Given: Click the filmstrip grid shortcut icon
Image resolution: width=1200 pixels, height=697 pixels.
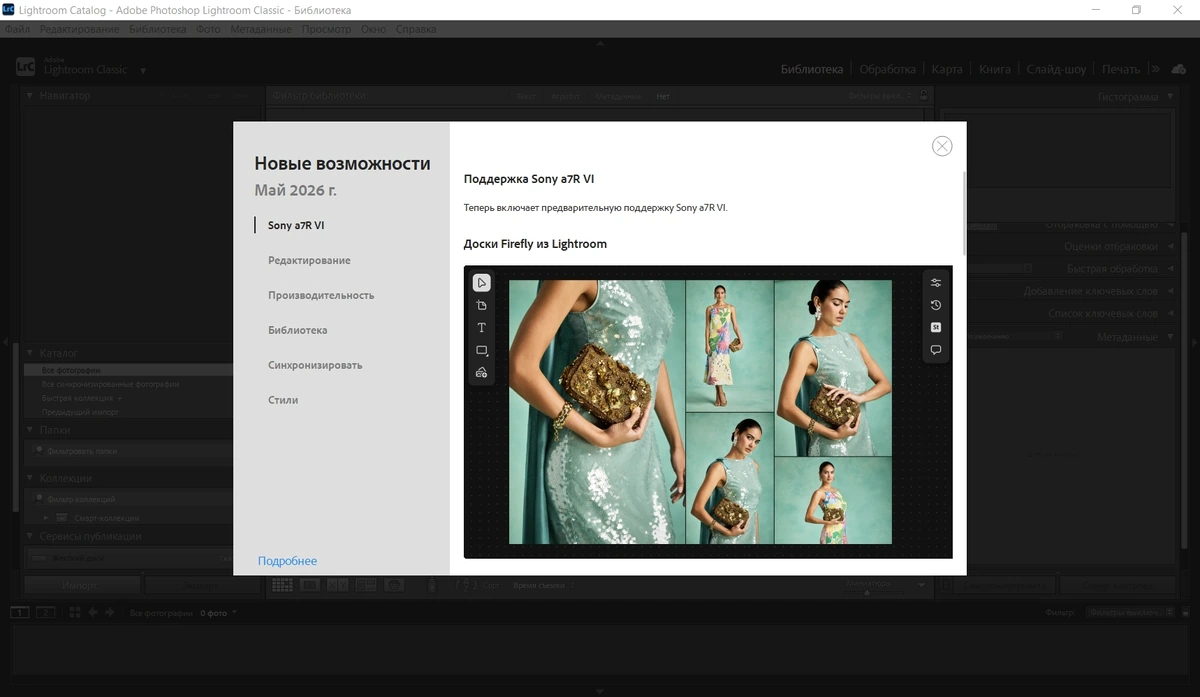Looking at the screenshot, I should pos(76,612).
